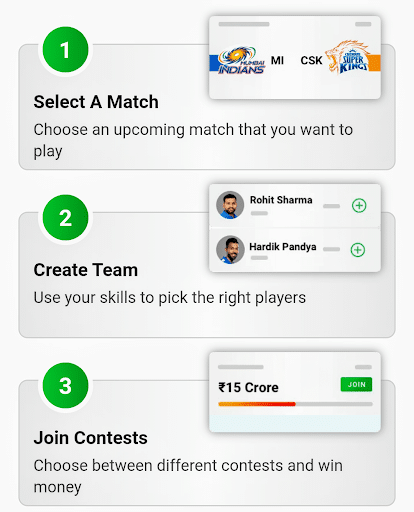
Task: Click the Mumbai Indians team logo
Action: click(242, 60)
